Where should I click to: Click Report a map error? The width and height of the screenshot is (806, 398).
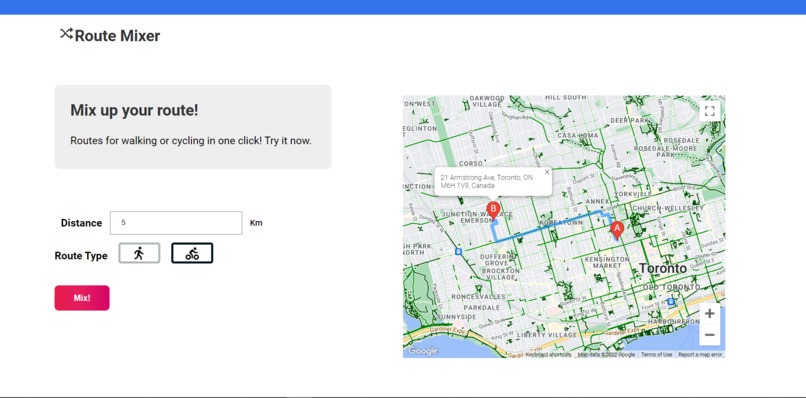point(700,354)
